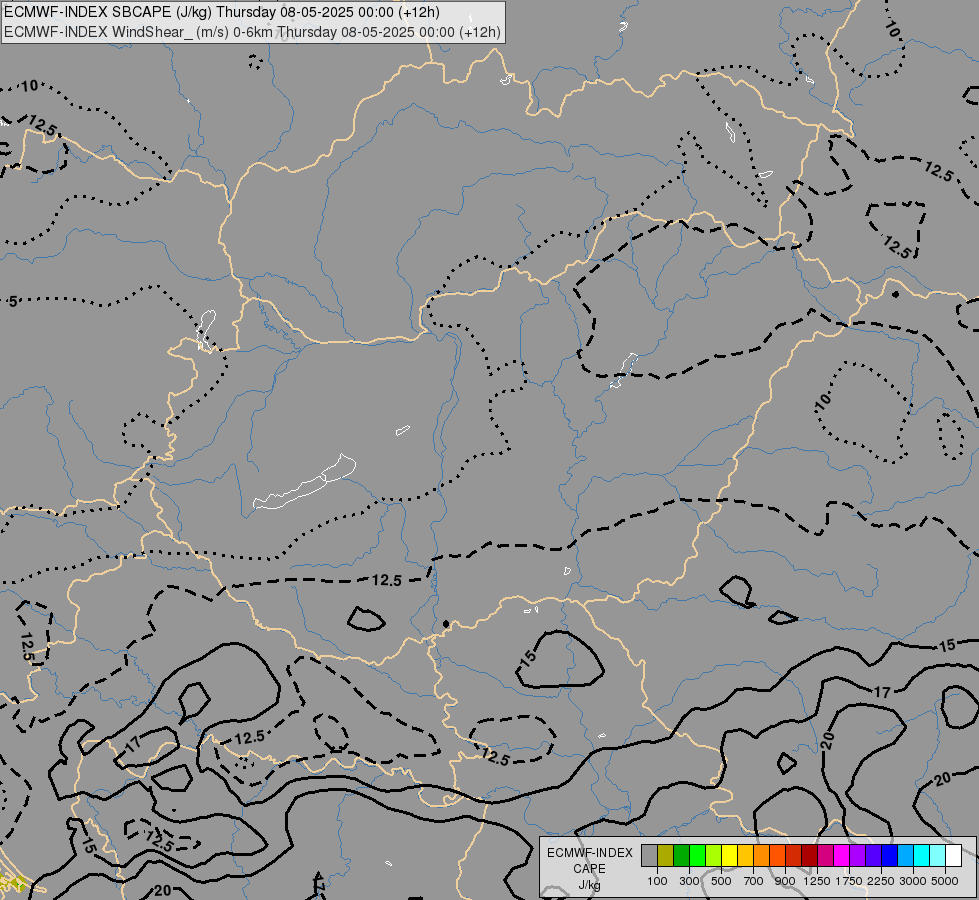Click the "CAPE" text in the legend
The image size is (979, 900).
point(589,869)
